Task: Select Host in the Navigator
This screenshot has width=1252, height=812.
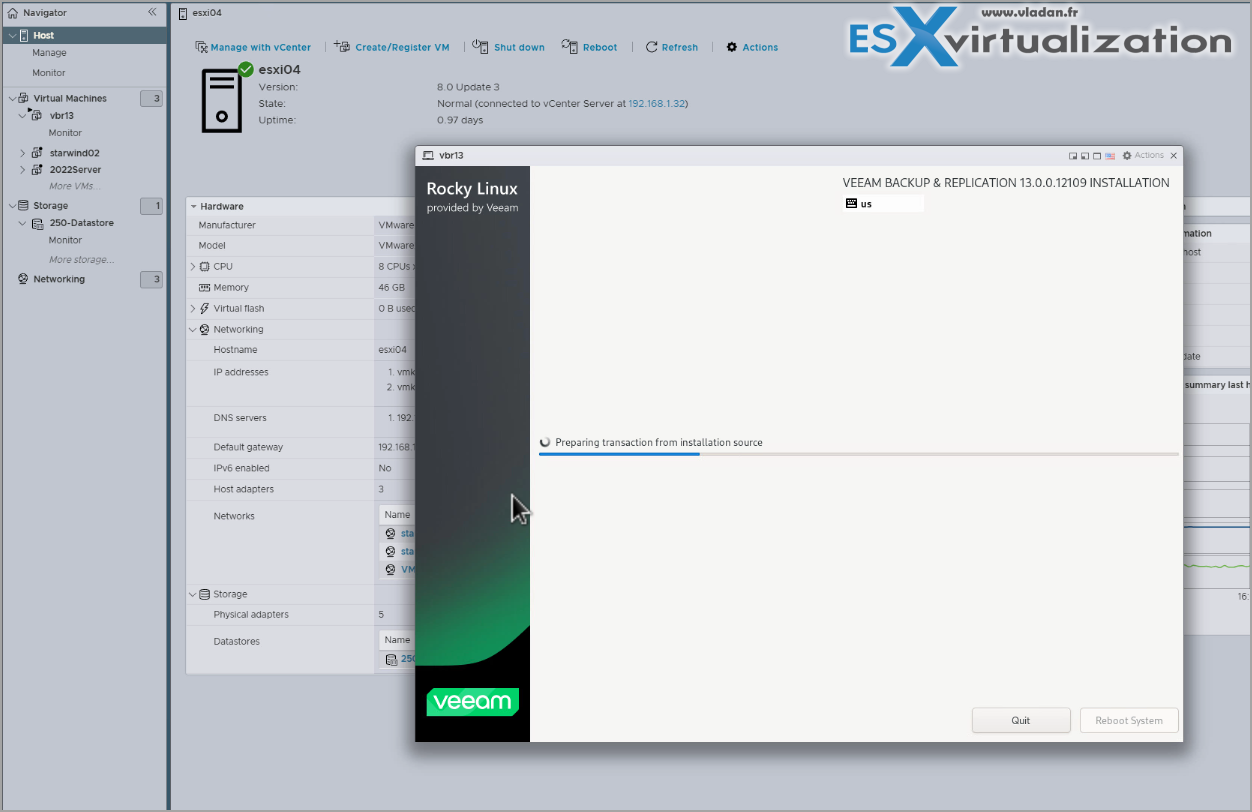Action: [83, 35]
